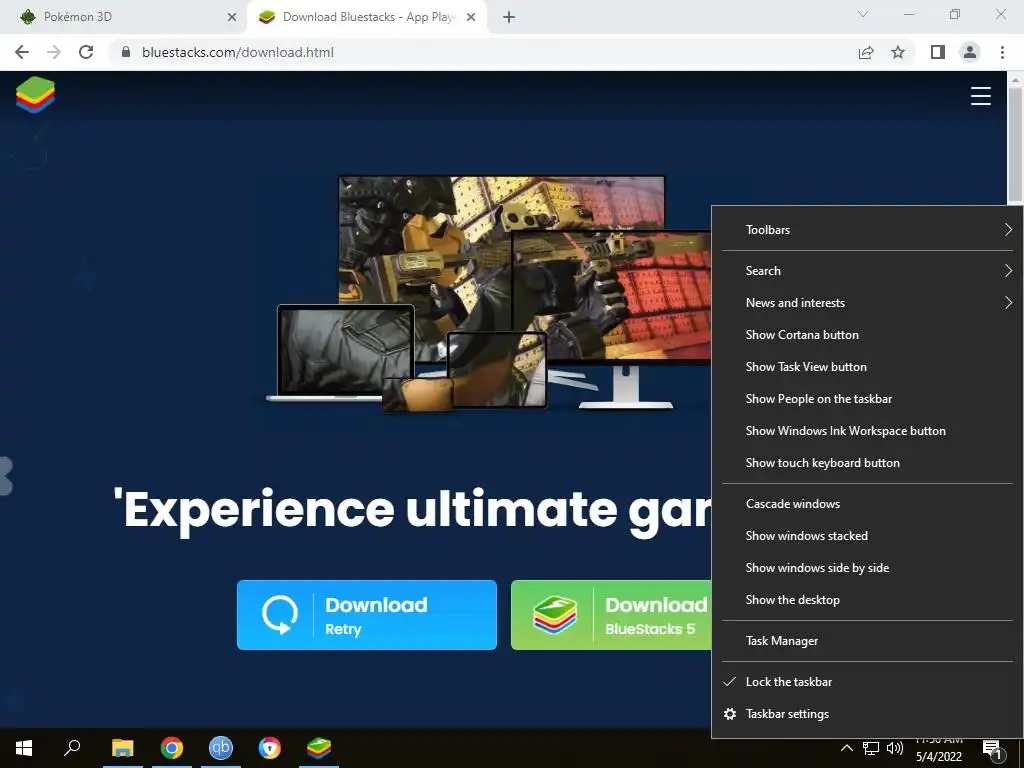
Task: Open a new tab with plus button
Action: (509, 17)
